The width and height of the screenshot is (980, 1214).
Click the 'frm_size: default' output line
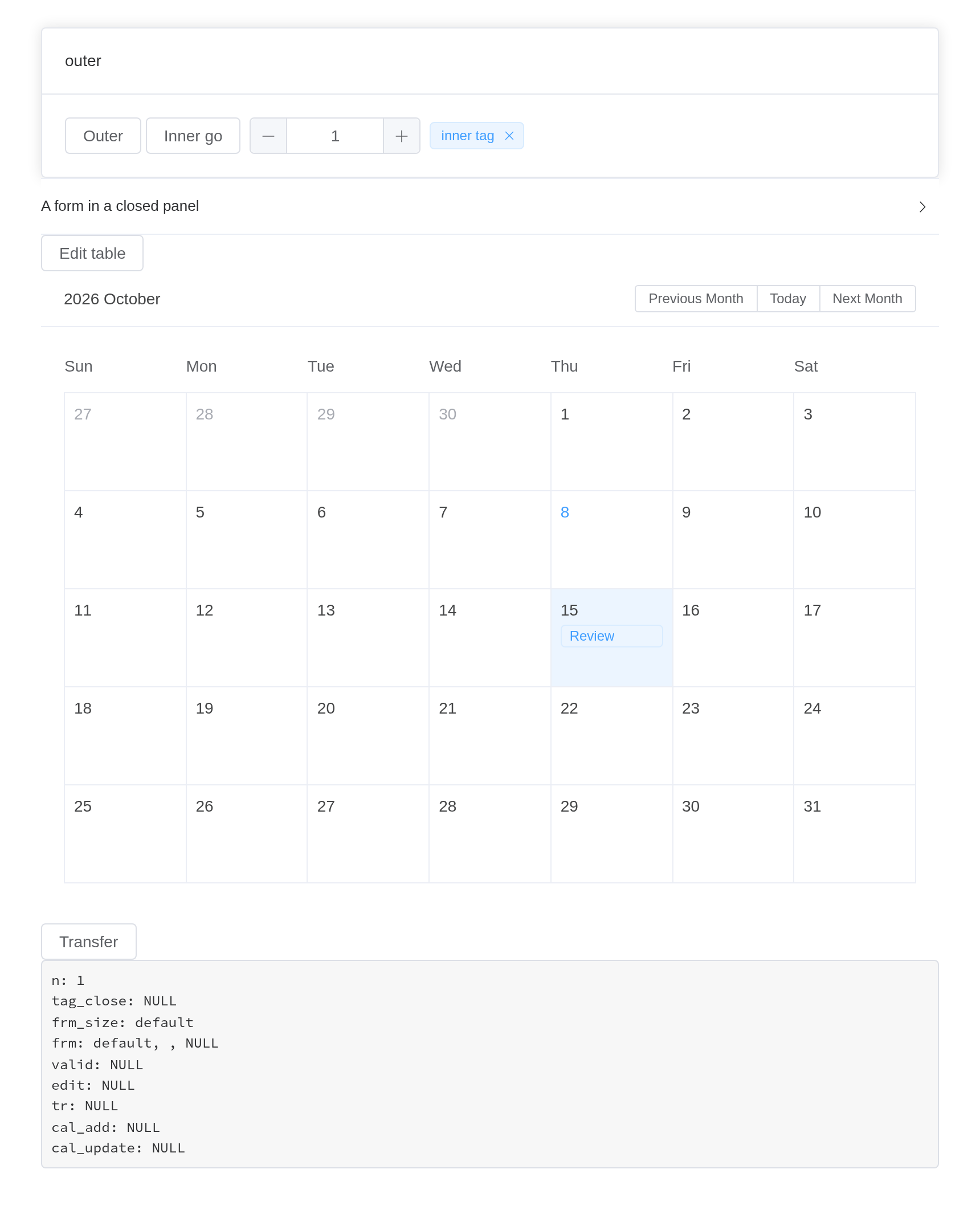(x=122, y=1022)
